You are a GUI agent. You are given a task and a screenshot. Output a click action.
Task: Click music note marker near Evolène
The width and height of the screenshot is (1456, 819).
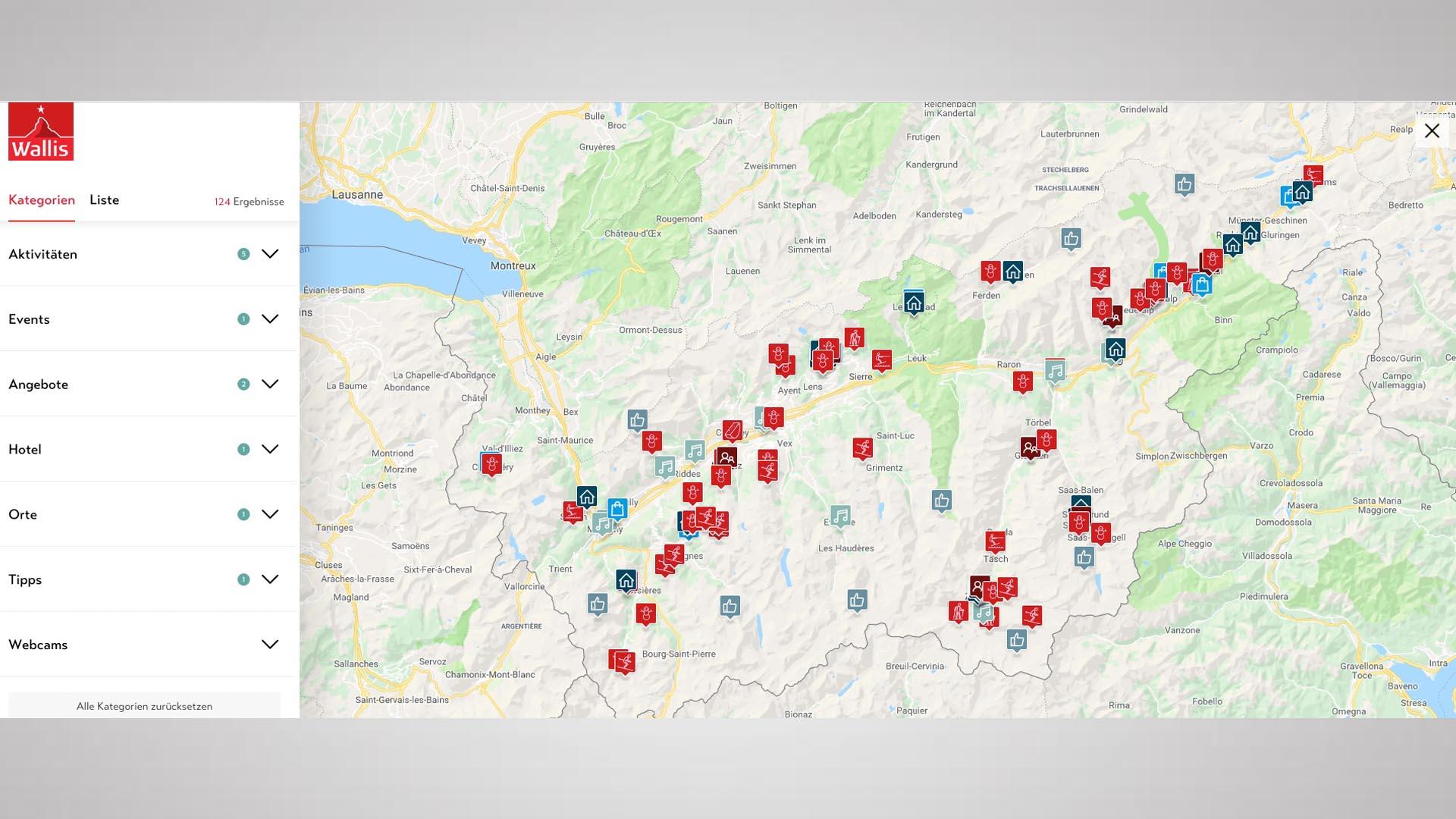click(x=839, y=516)
